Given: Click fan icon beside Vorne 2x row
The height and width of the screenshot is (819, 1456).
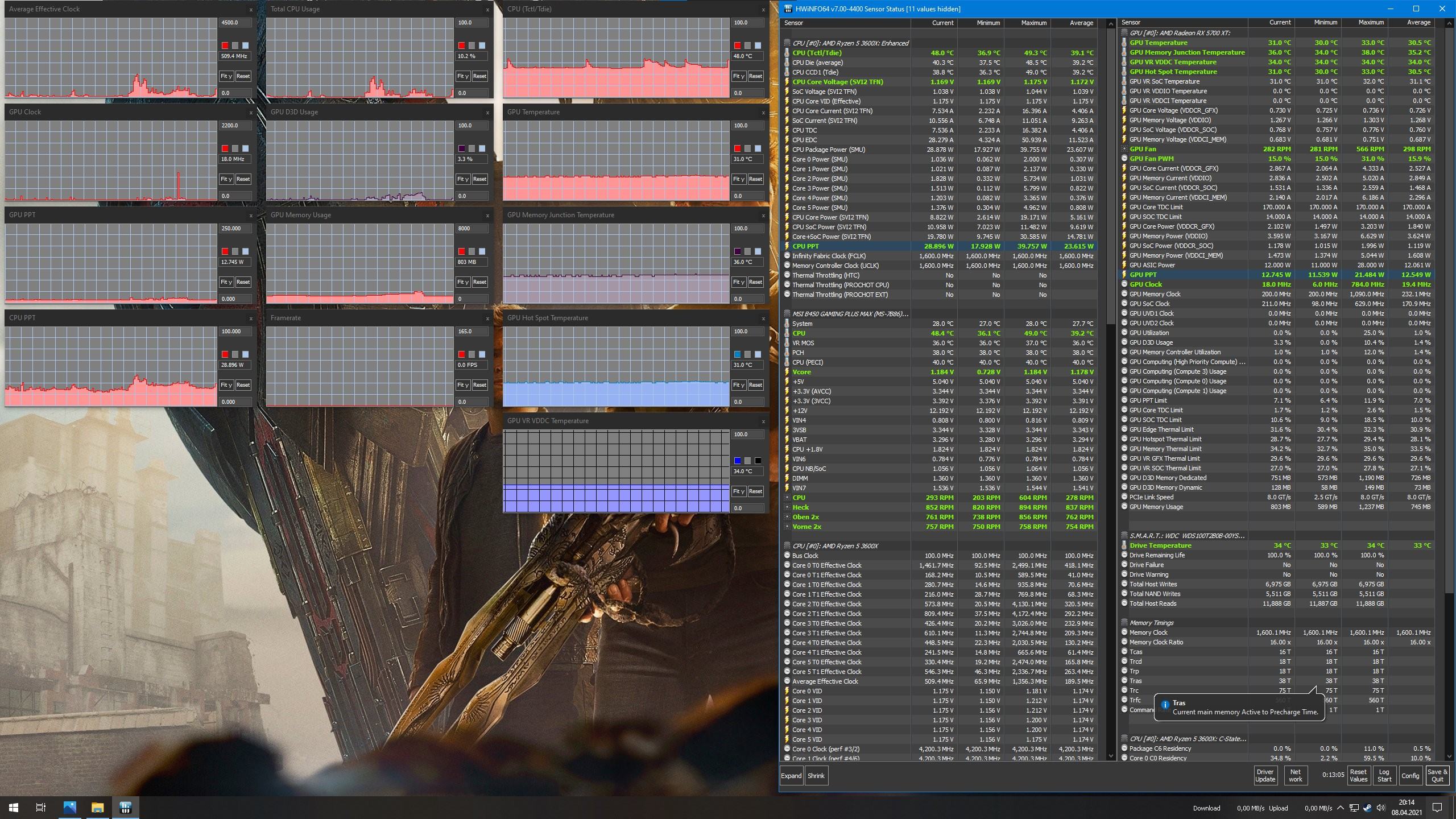Looking at the screenshot, I should pyautogui.click(x=787, y=527).
